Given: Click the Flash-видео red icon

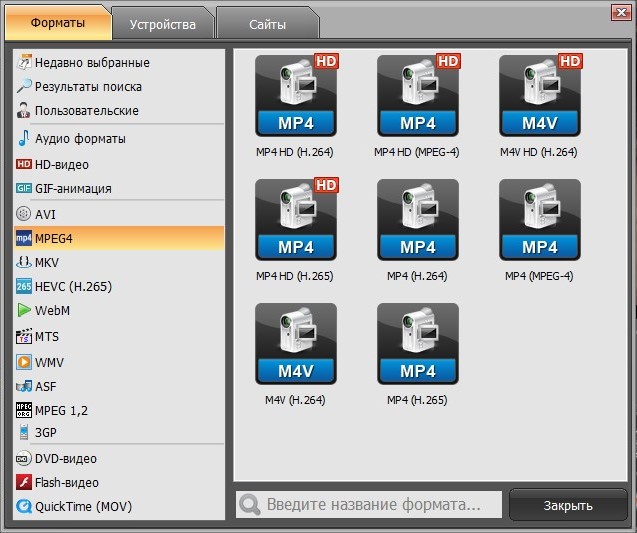Looking at the screenshot, I should [x=24, y=482].
